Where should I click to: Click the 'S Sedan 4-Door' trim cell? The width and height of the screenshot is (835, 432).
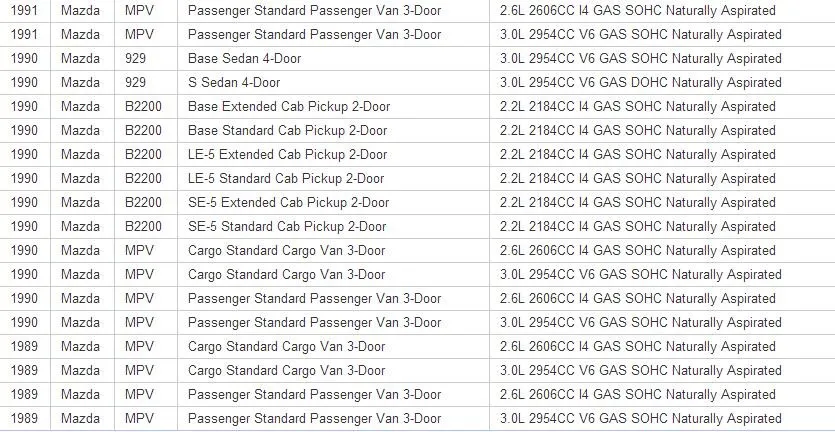333,83
